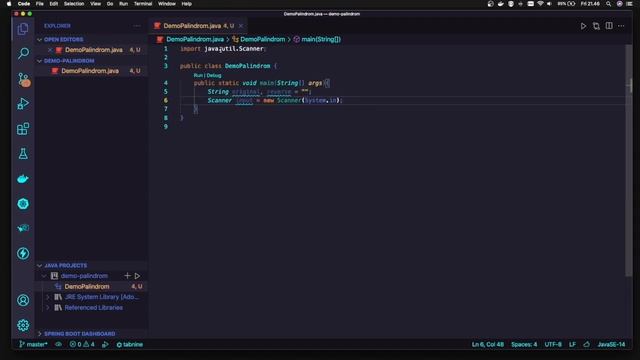The image size is (640, 360).
Task: Click Debug code lens above main
Action: [x=213, y=76]
